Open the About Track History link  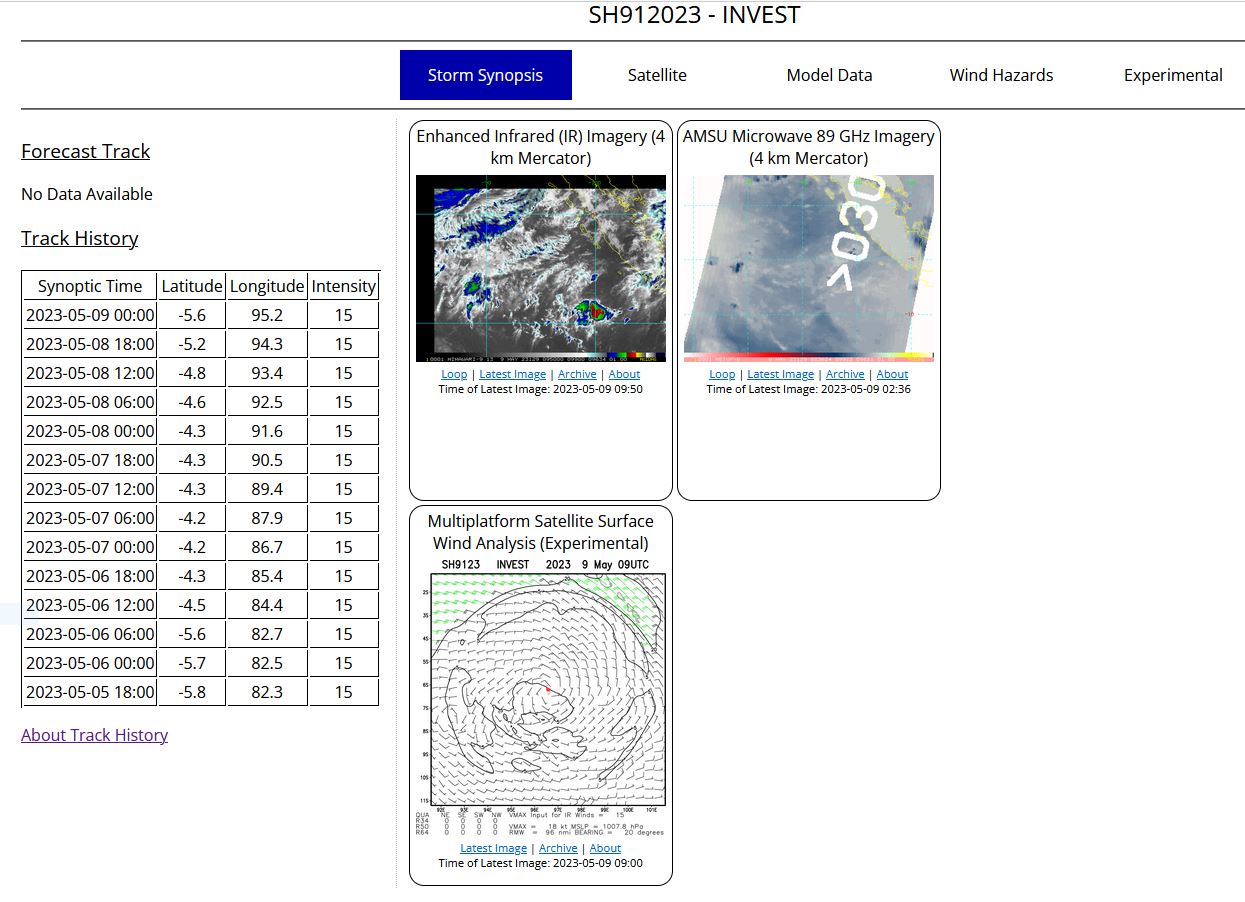coord(94,735)
